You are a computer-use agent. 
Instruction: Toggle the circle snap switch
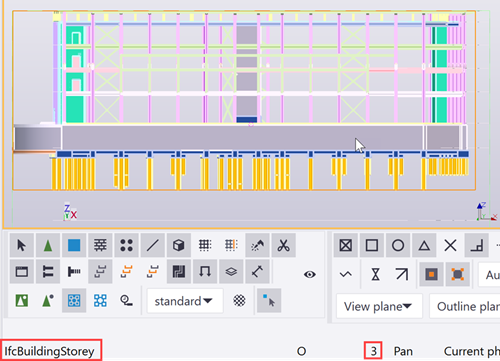[398, 245]
